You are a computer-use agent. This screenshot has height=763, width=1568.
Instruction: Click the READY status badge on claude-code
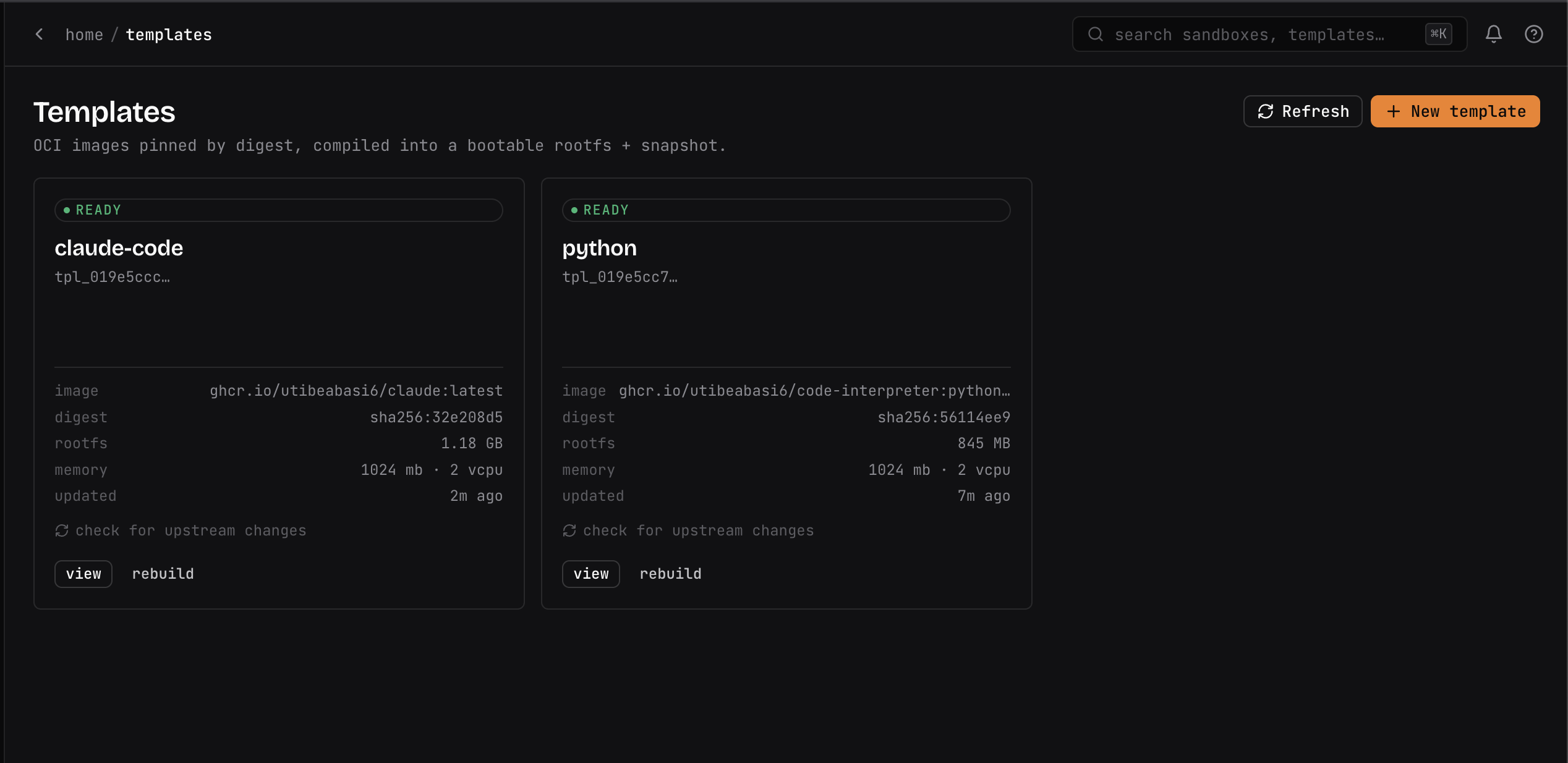tap(279, 210)
